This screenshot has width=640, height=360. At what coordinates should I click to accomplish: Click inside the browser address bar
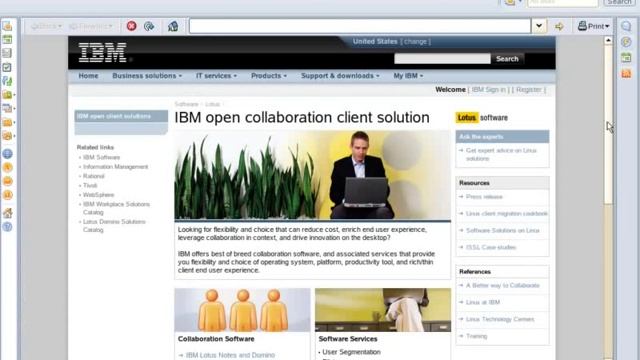[360, 26]
